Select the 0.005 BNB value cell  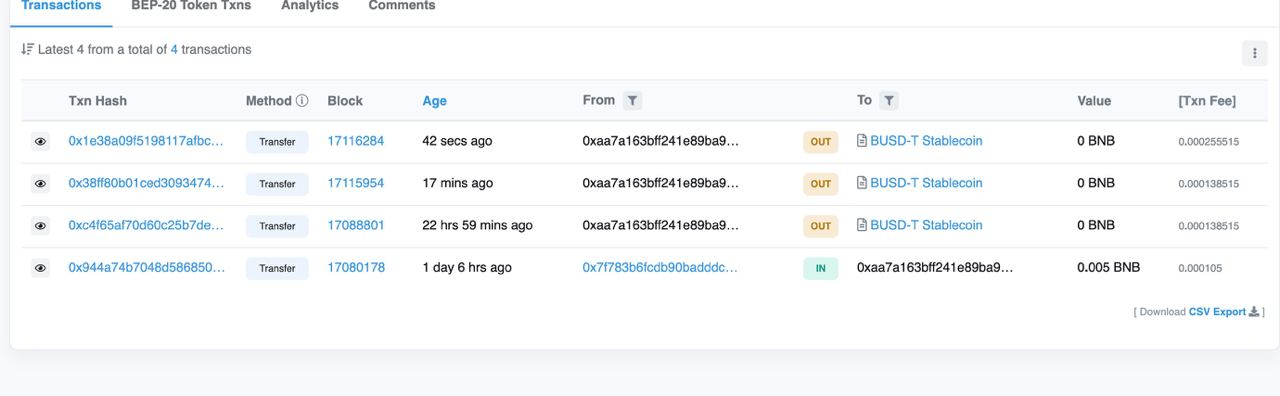[x=1108, y=267]
